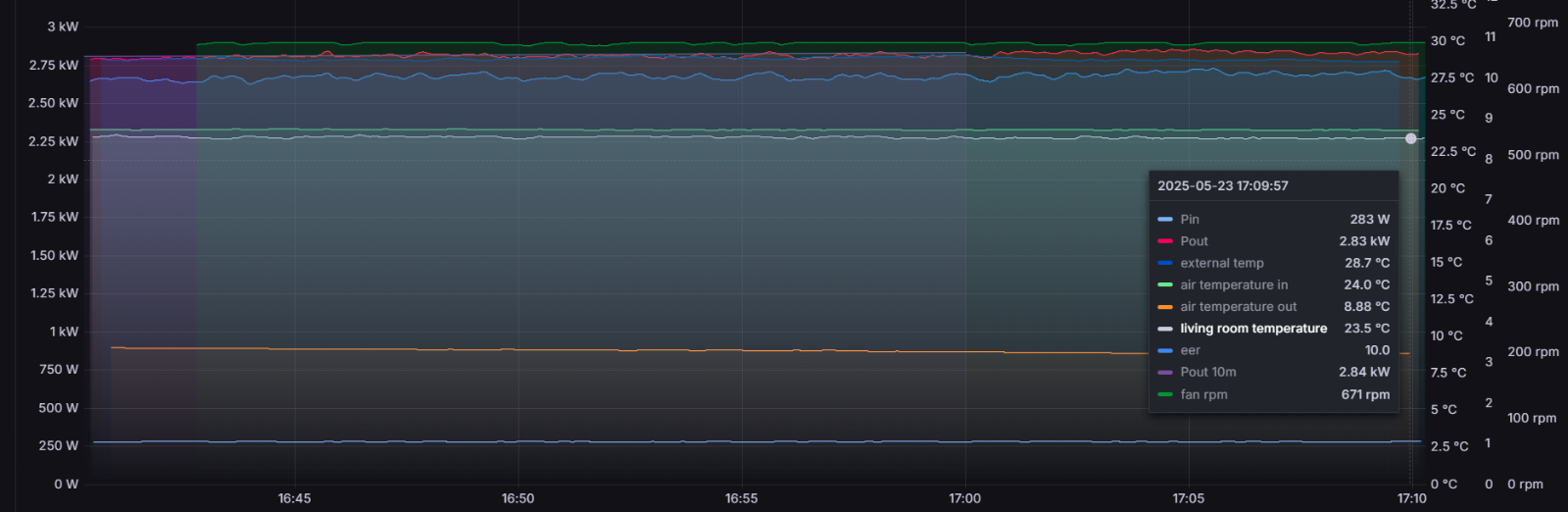
Task: Click the 17:05 time axis label
Action: 1188,498
